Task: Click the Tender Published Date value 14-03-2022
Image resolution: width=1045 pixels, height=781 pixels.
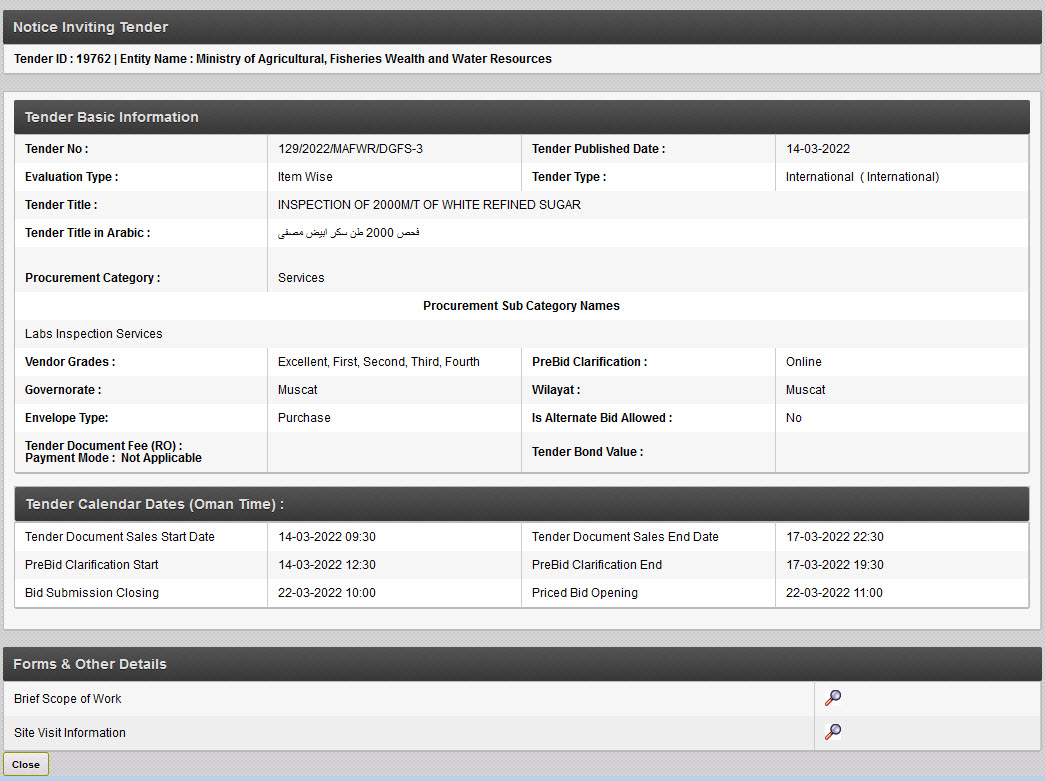Action: click(x=818, y=149)
